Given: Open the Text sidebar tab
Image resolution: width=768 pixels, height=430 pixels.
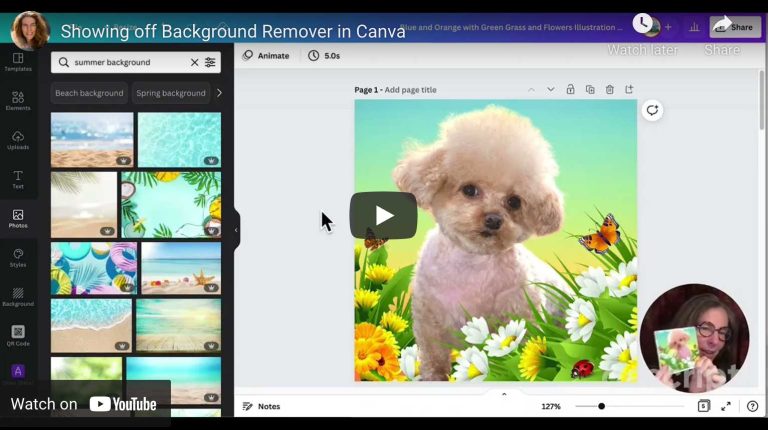Looking at the screenshot, I should (18, 179).
